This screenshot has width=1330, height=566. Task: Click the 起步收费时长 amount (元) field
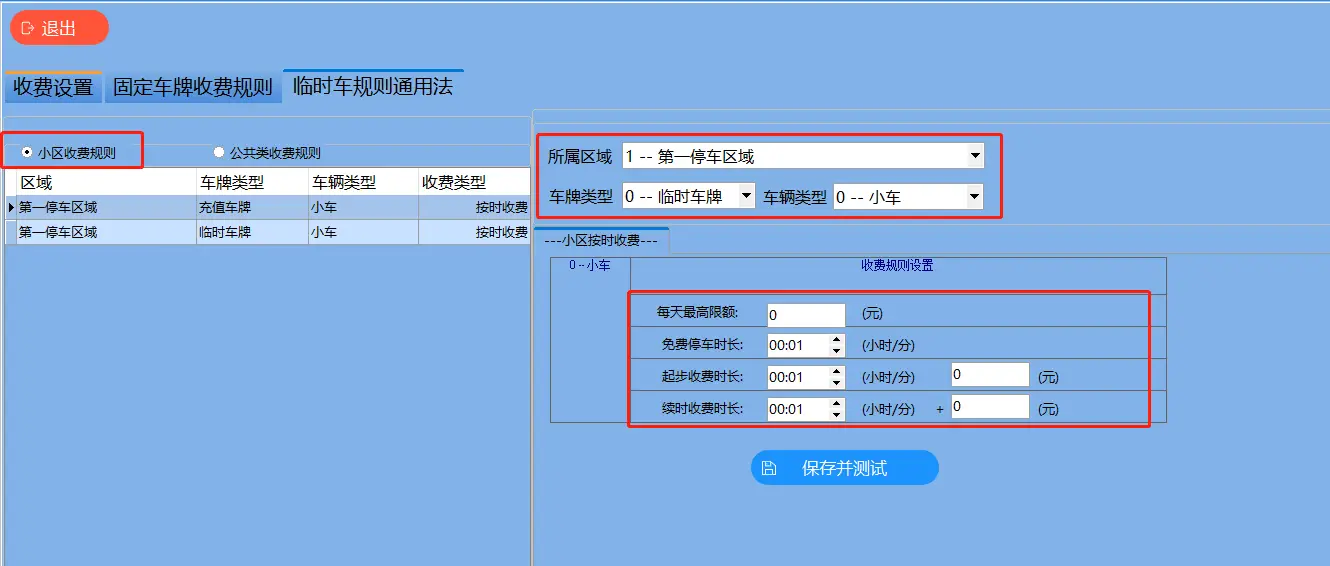[990, 374]
